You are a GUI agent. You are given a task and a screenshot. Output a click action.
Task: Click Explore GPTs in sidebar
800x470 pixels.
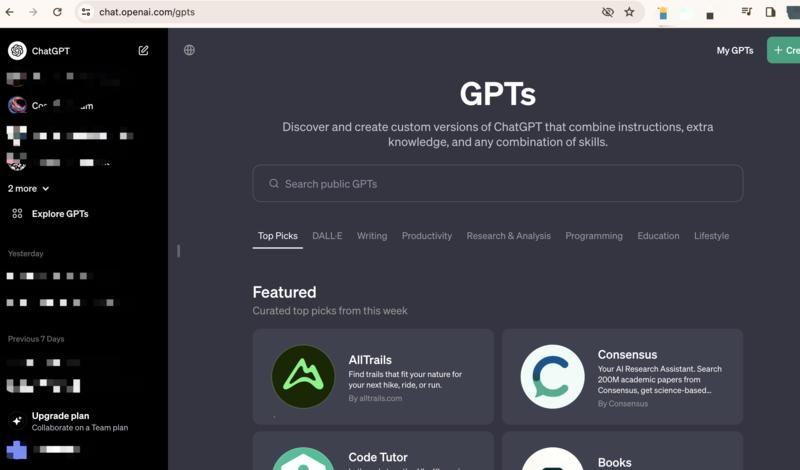click(x=60, y=214)
